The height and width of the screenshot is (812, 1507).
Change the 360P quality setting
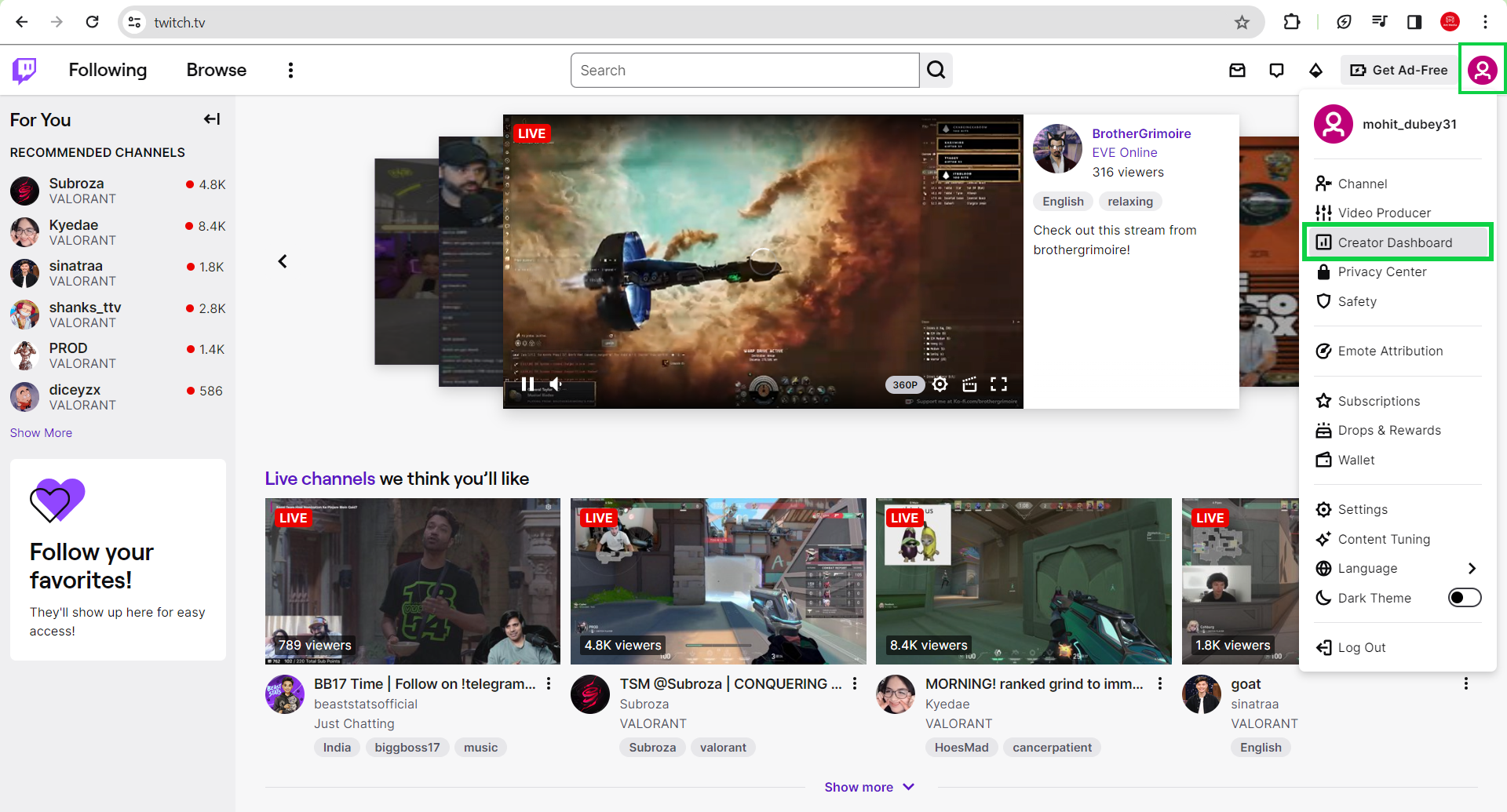coord(905,384)
